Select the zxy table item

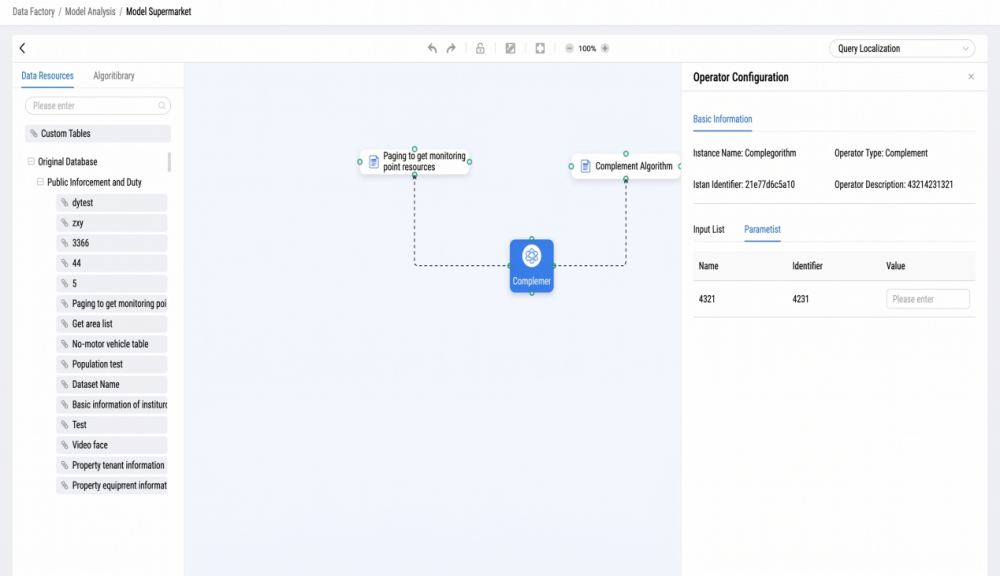(x=112, y=223)
